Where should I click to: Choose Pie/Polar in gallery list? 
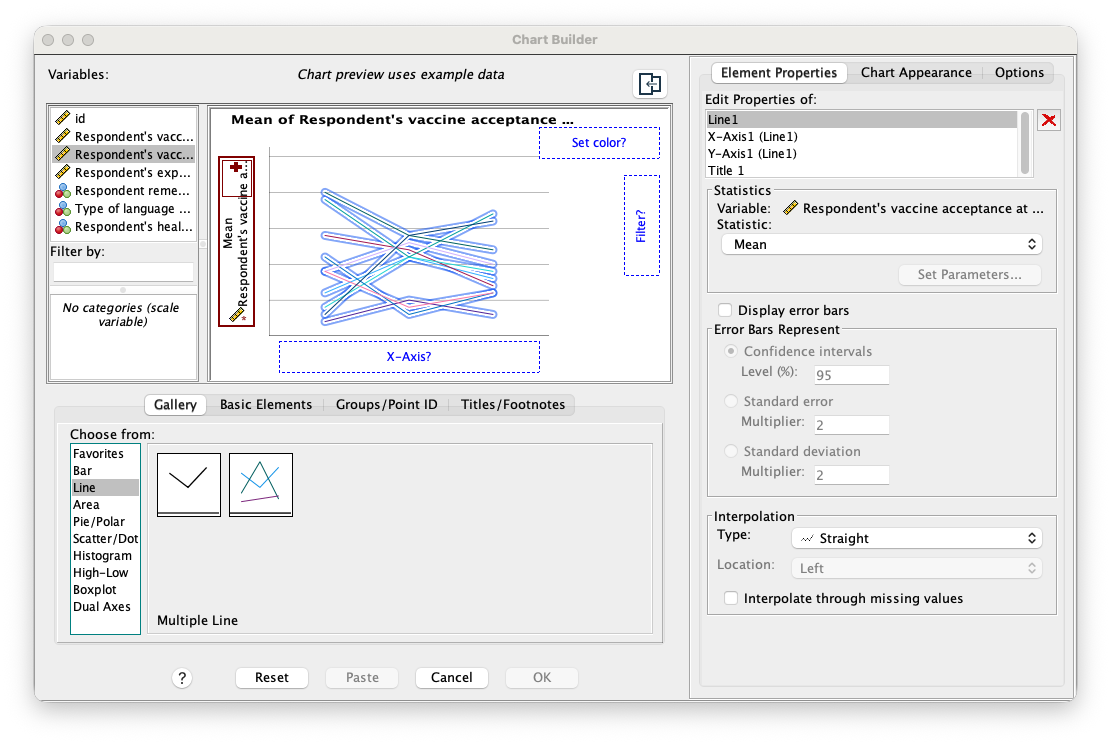pyautogui.click(x=105, y=522)
